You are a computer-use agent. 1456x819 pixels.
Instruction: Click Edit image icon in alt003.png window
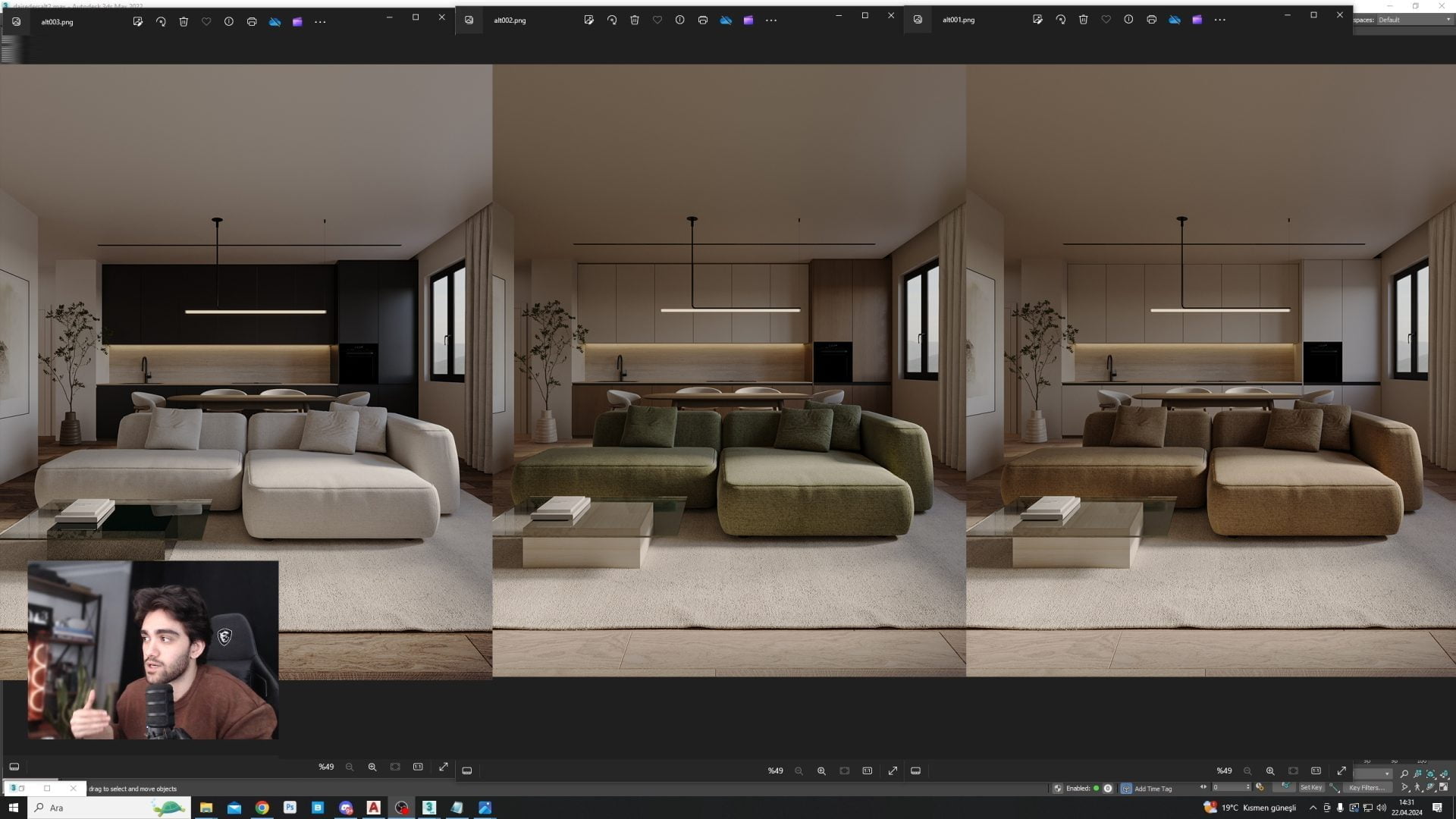click(x=137, y=22)
